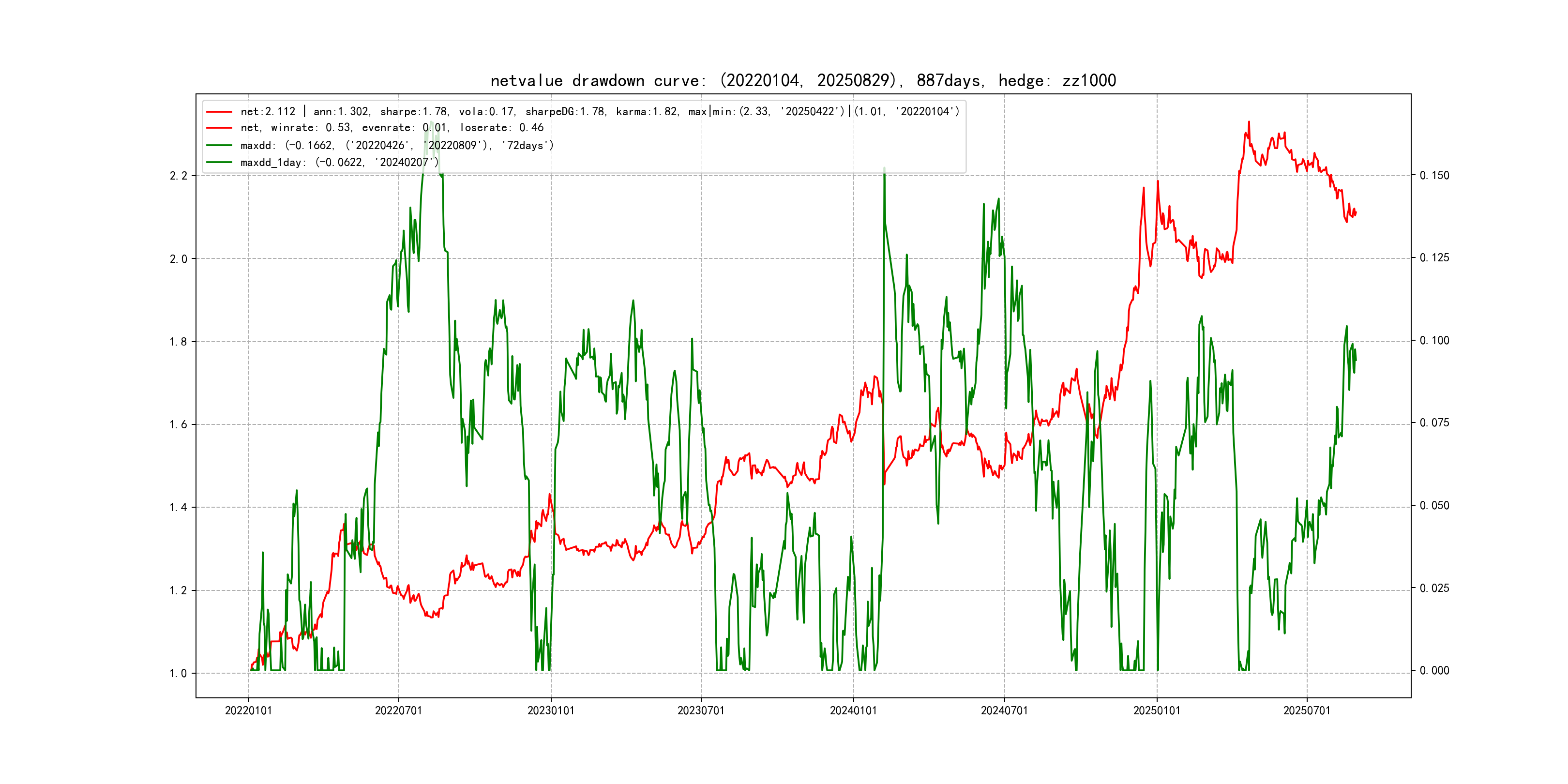This screenshot has width=1568, height=784.
Task: Click the 20230101 x-axis date label
Action: [x=551, y=711]
